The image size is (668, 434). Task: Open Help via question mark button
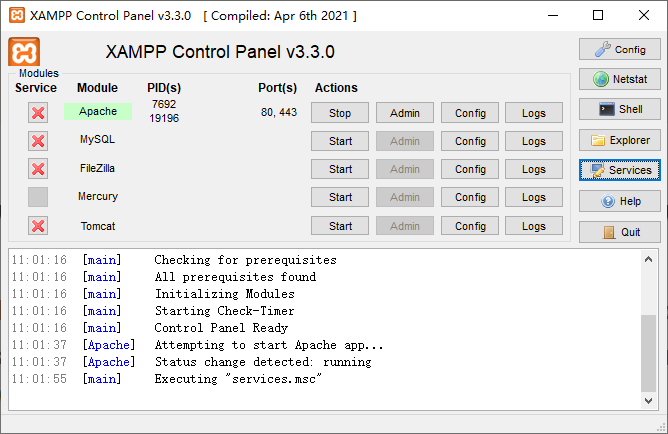(x=619, y=201)
